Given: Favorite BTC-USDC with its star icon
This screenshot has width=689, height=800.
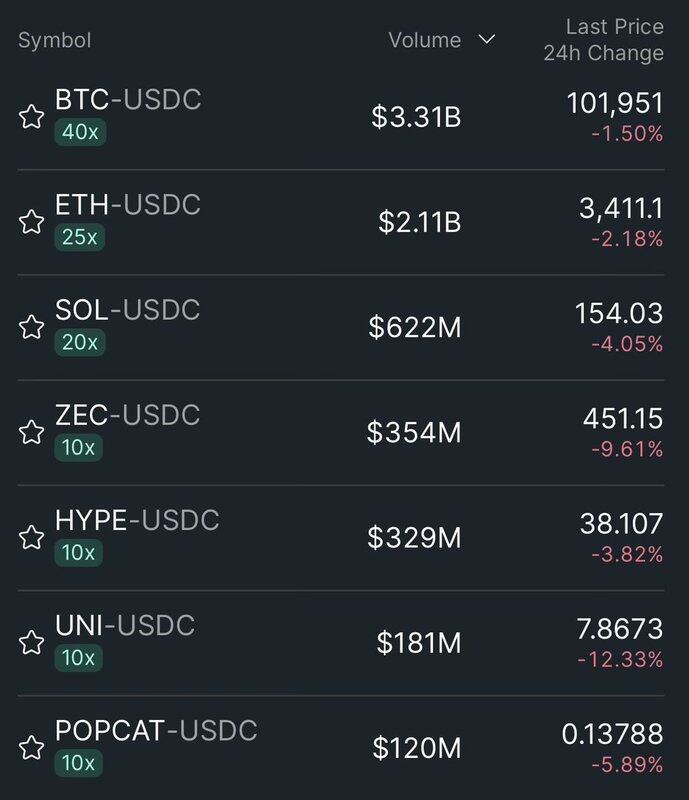Looking at the screenshot, I should click(31, 117).
